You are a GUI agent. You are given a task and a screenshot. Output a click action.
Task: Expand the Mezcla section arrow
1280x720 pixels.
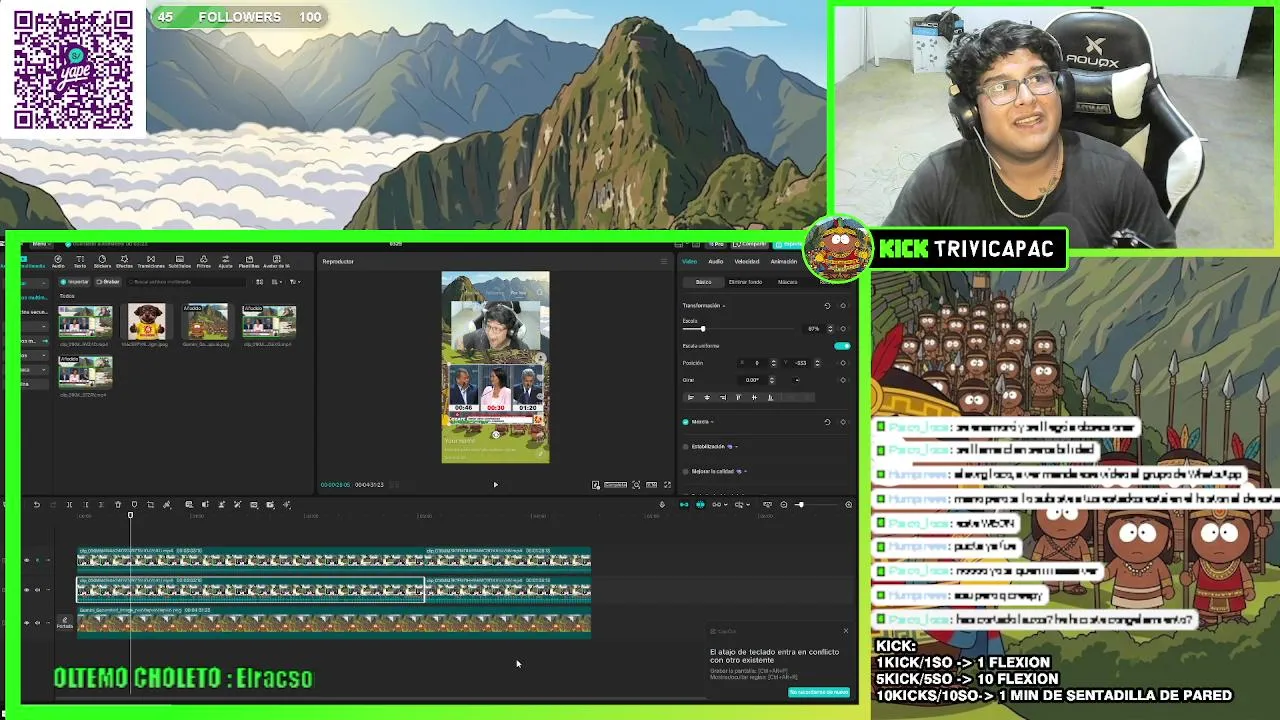pos(712,422)
